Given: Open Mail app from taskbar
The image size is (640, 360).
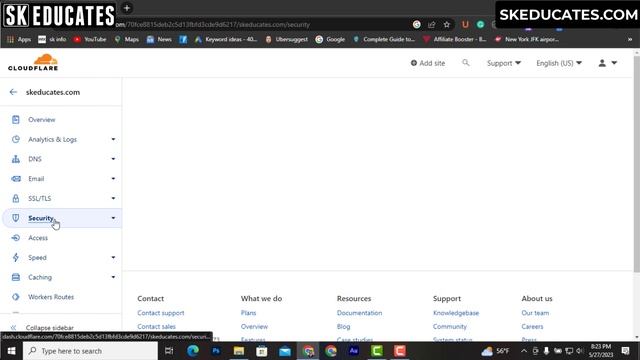Looking at the screenshot, I should pyautogui.click(x=285, y=351).
